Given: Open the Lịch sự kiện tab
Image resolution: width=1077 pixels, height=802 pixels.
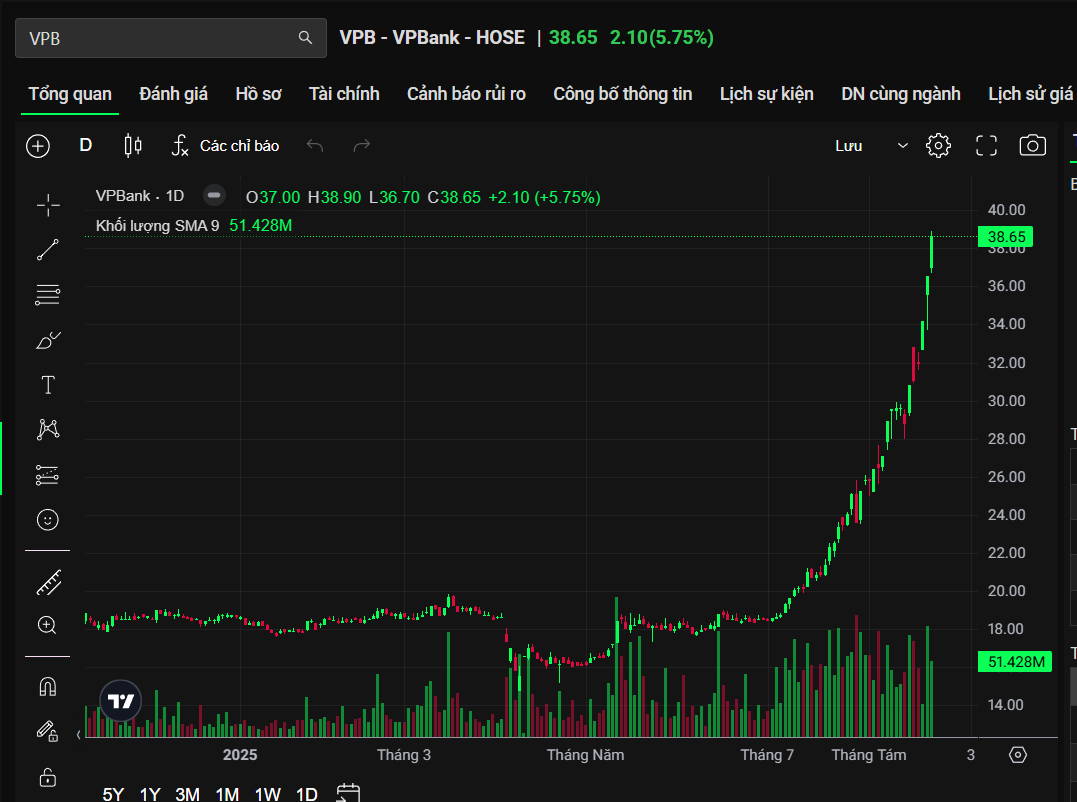Looking at the screenshot, I should click(x=767, y=94).
